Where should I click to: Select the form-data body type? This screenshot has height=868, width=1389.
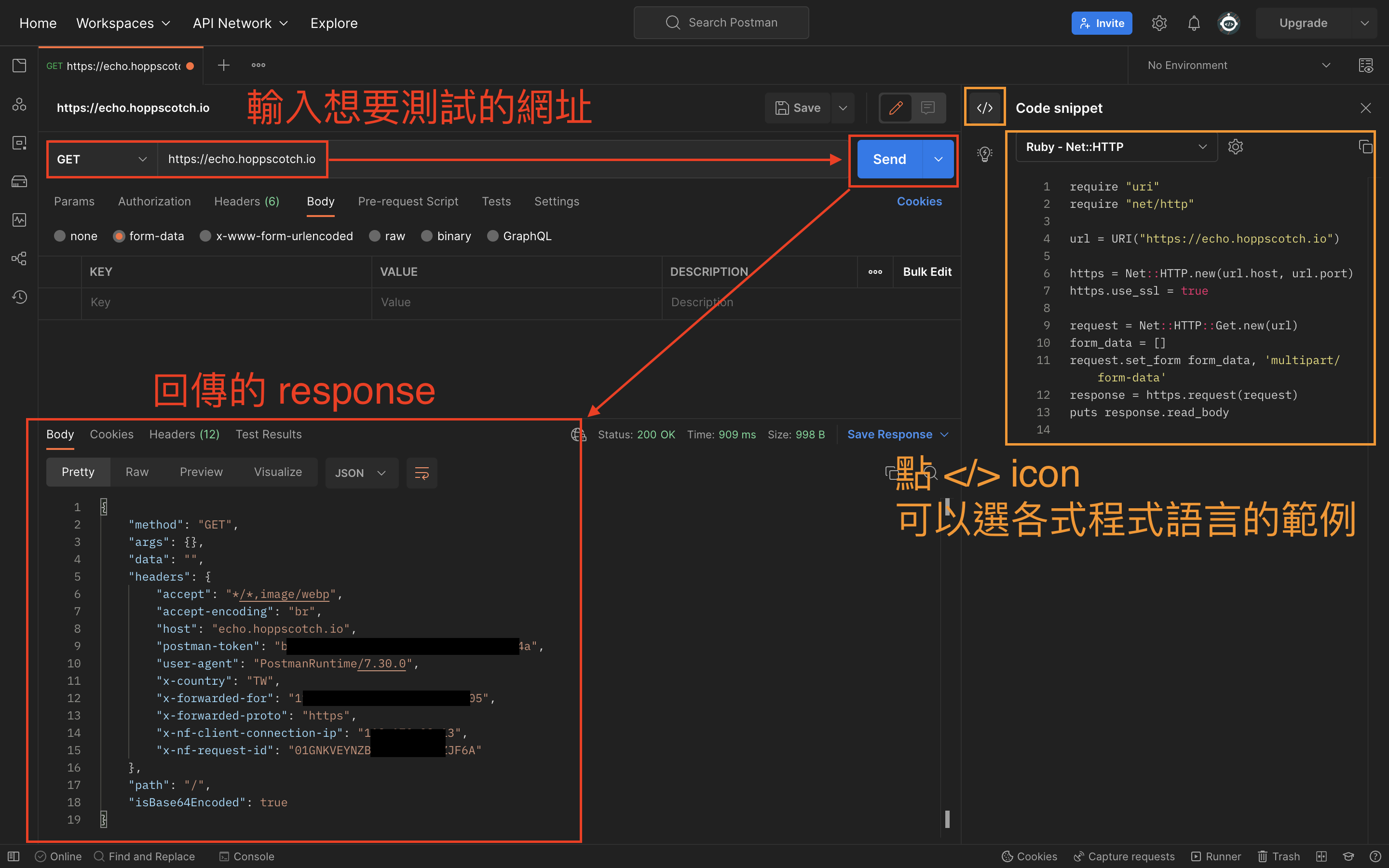(x=148, y=236)
